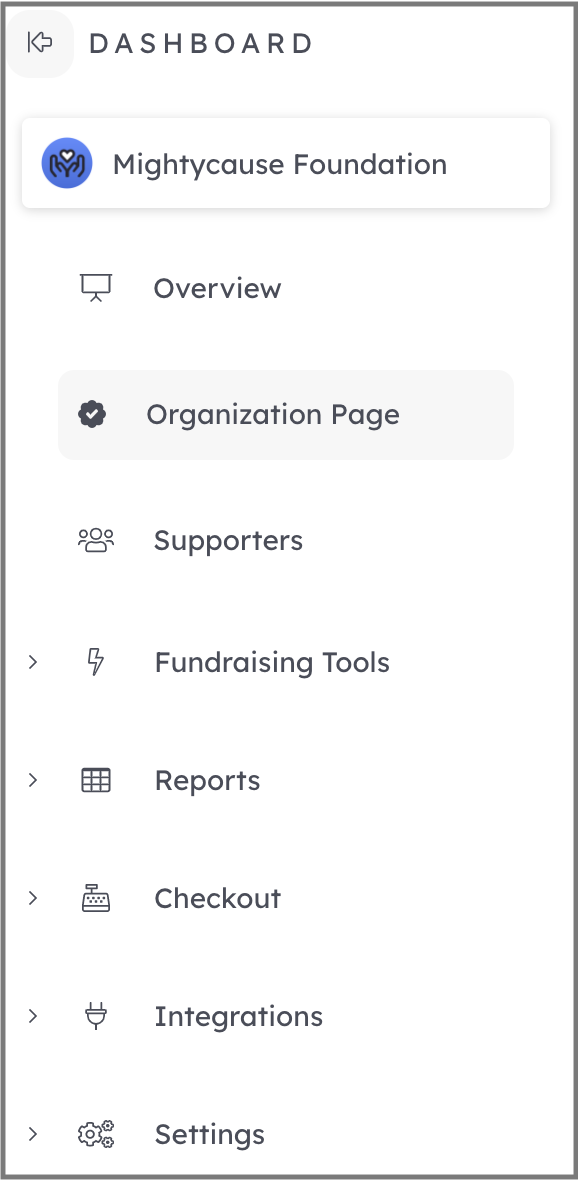Open the Mightycause Foundation organization selector
Image resolution: width=578 pixels, height=1180 pixels.
click(x=286, y=163)
